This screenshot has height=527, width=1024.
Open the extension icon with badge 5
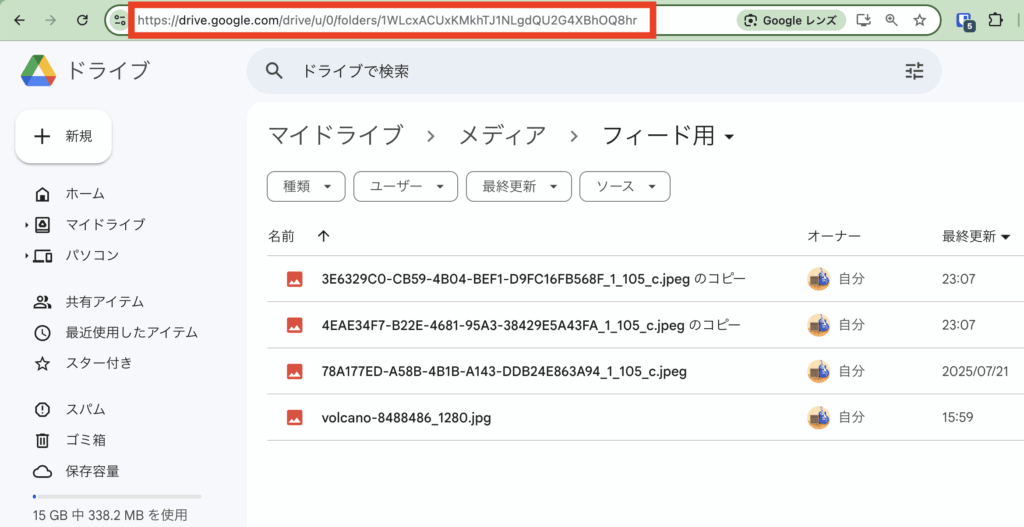965,22
